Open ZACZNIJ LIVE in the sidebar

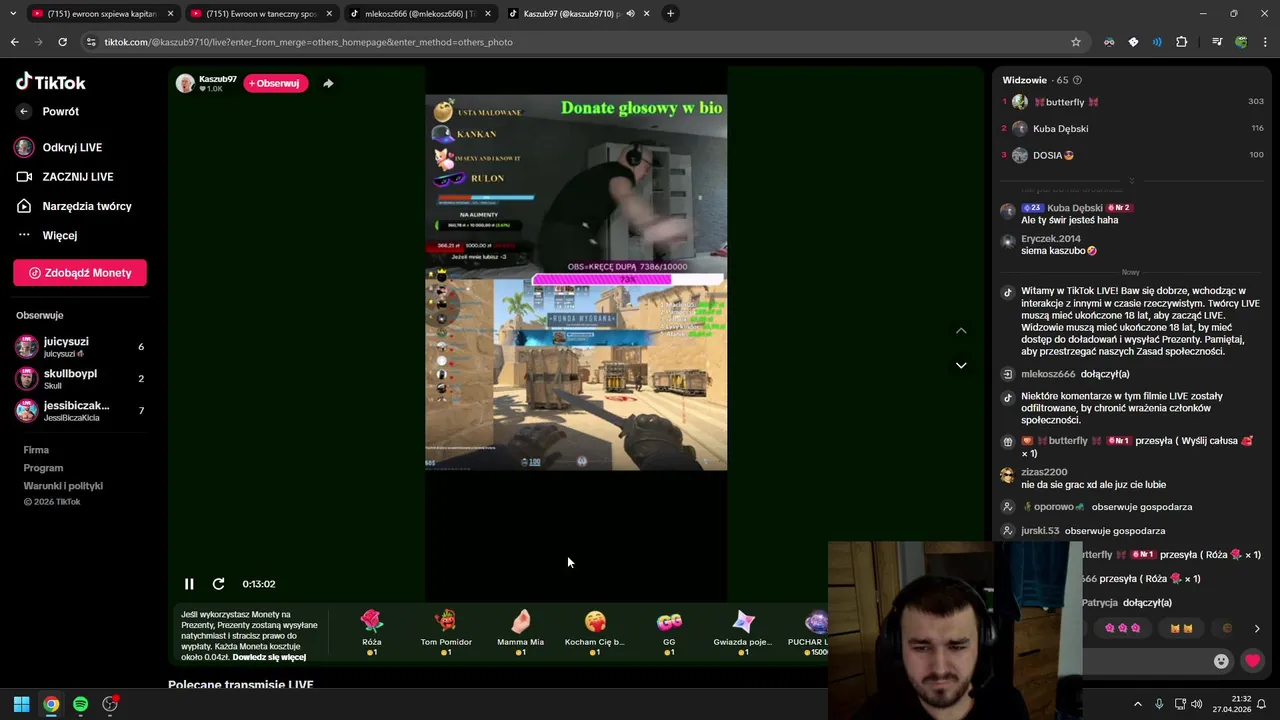77,177
